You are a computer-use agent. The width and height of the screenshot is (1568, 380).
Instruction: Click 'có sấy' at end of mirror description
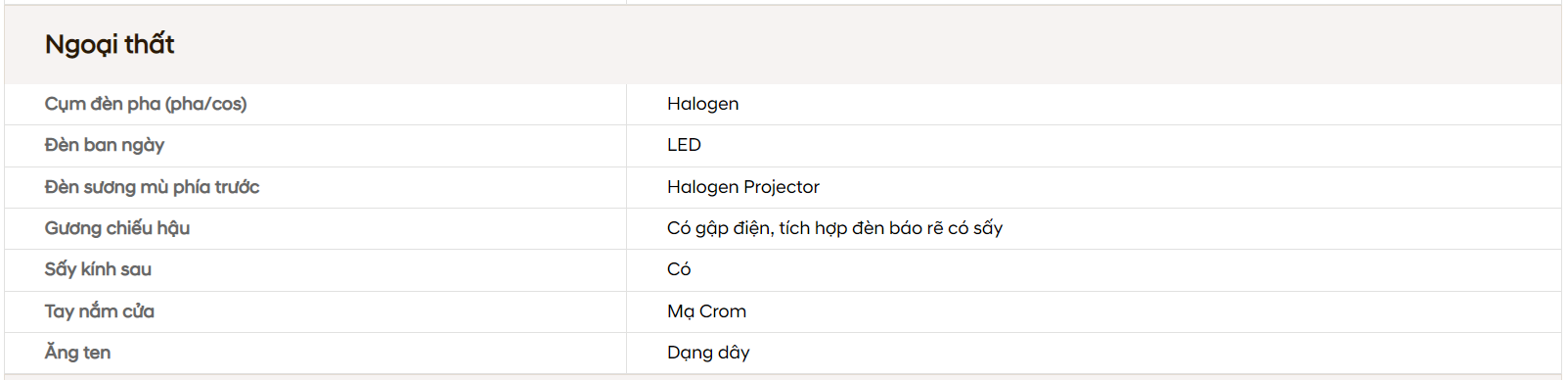[x=975, y=228]
